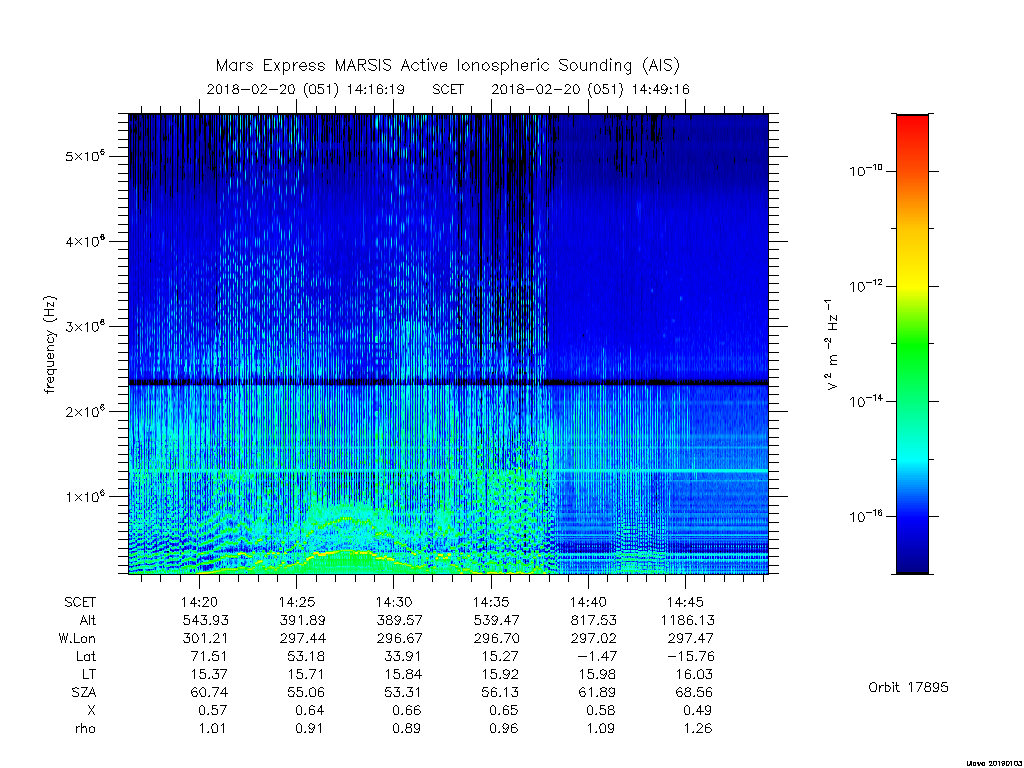This screenshot has height=768, width=1024.
Task: Click the 10⁻¹² color scale label
Action: click(x=865, y=286)
